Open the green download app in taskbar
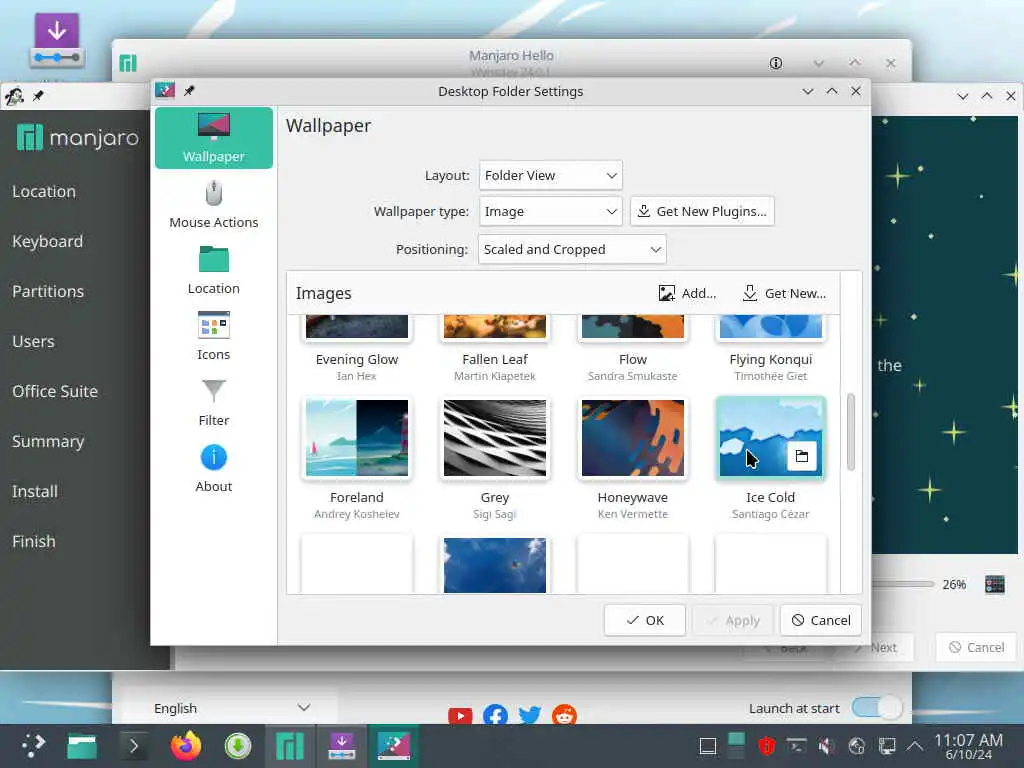 coord(238,746)
